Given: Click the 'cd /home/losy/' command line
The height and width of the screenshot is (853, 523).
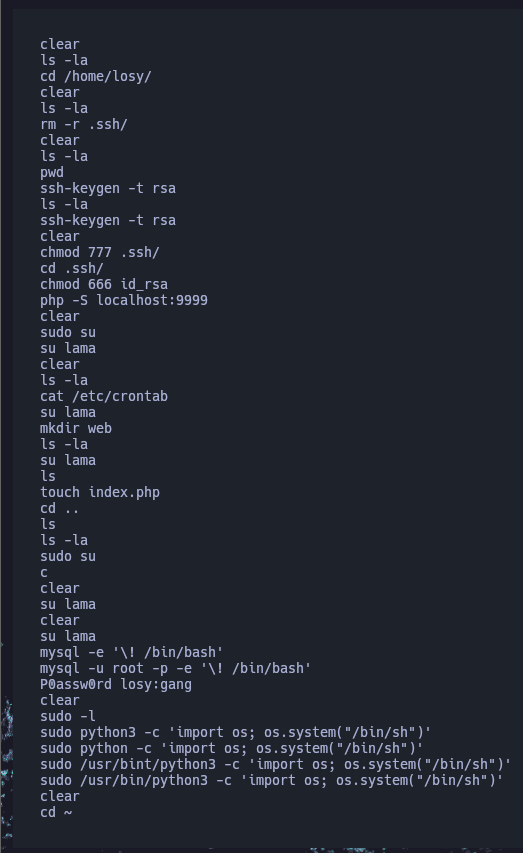Looking at the screenshot, I should pyautogui.click(x=96, y=76).
